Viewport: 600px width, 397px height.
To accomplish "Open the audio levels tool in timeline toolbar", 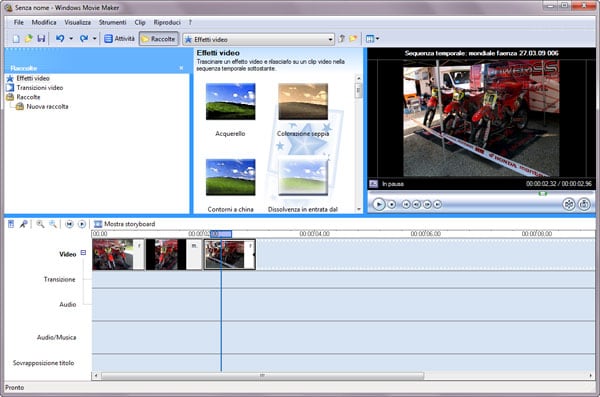I will coord(11,224).
